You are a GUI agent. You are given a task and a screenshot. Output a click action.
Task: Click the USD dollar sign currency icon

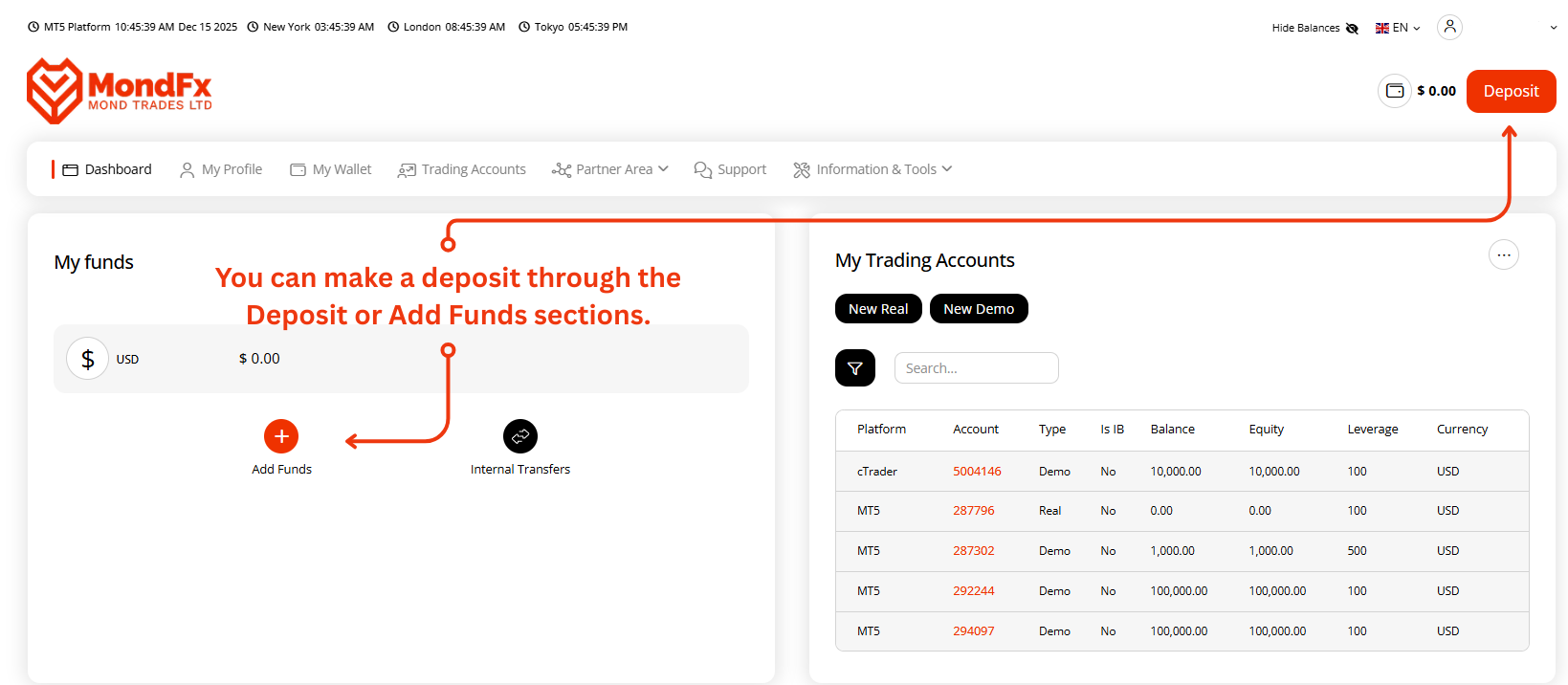click(x=87, y=360)
